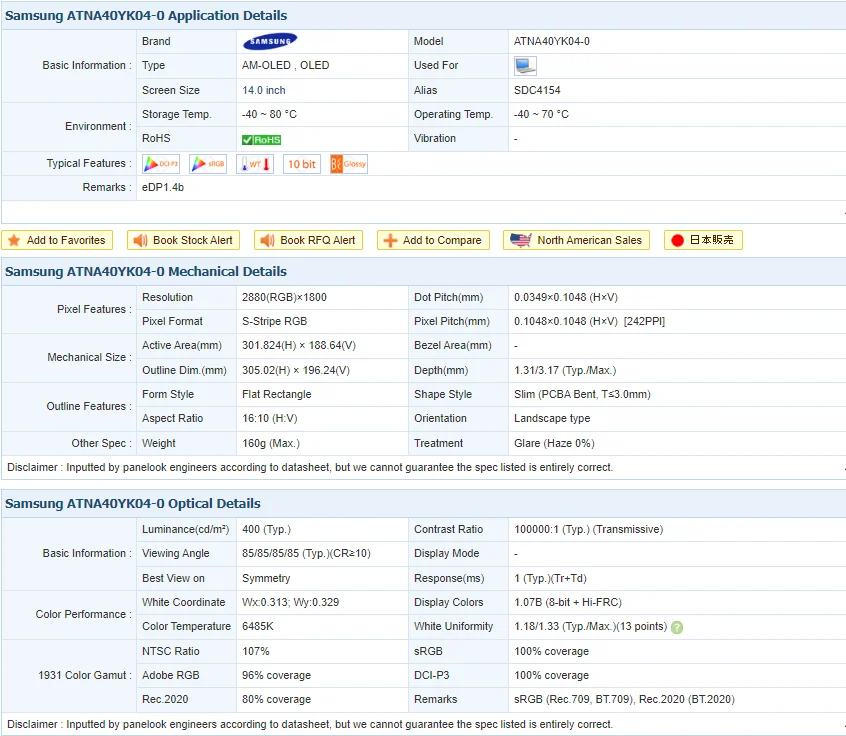Select pixel format S-Stripe RGB
Image resolution: width=846 pixels, height=736 pixels.
[x=275, y=322]
